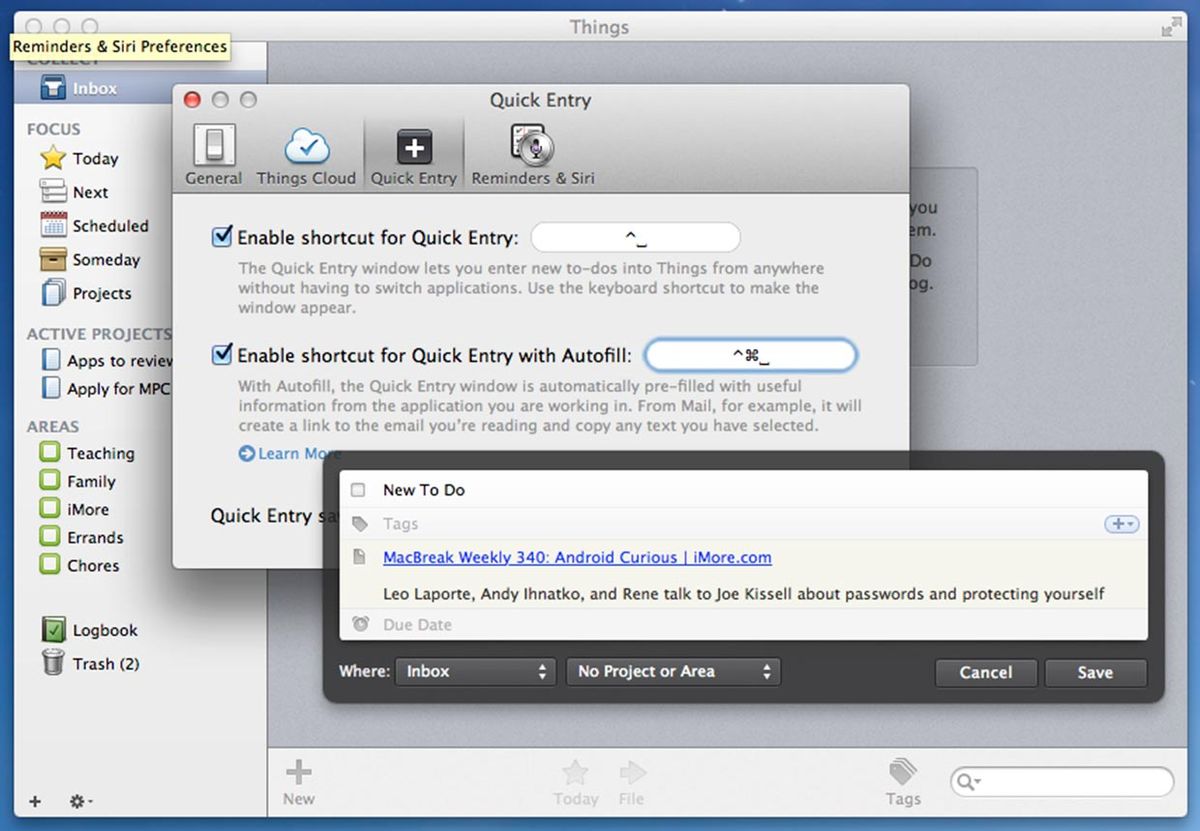Open the No Project or Area dropdown
The image size is (1200, 831).
coord(673,672)
